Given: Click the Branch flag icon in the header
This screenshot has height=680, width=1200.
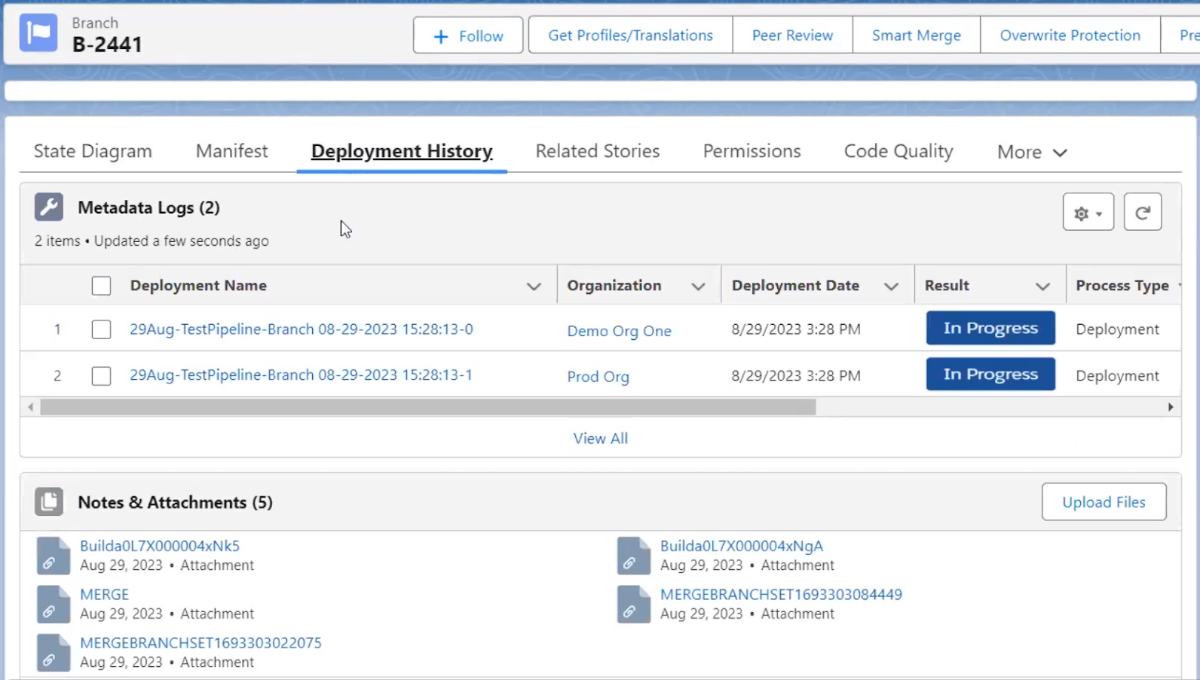Looking at the screenshot, I should (38, 33).
